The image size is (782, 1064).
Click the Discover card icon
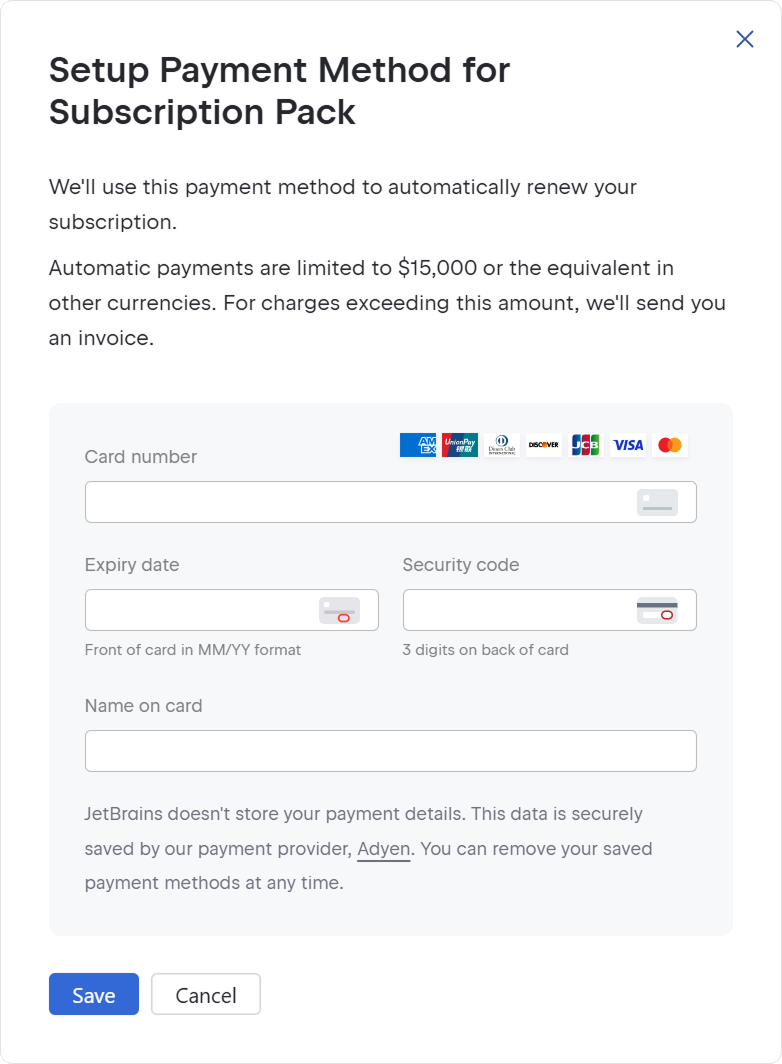544,445
